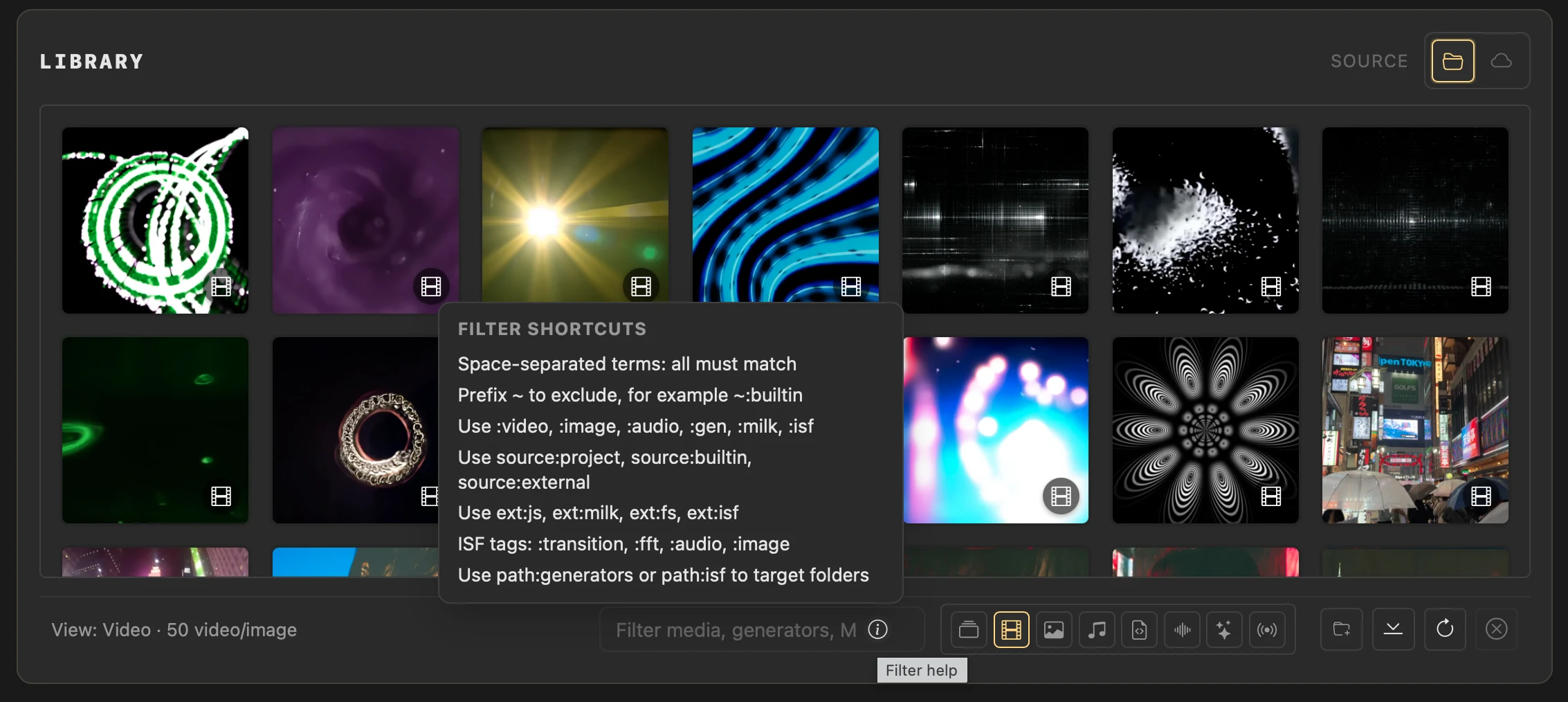Filter library to images only
The image size is (1568, 702).
(1054, 629)
